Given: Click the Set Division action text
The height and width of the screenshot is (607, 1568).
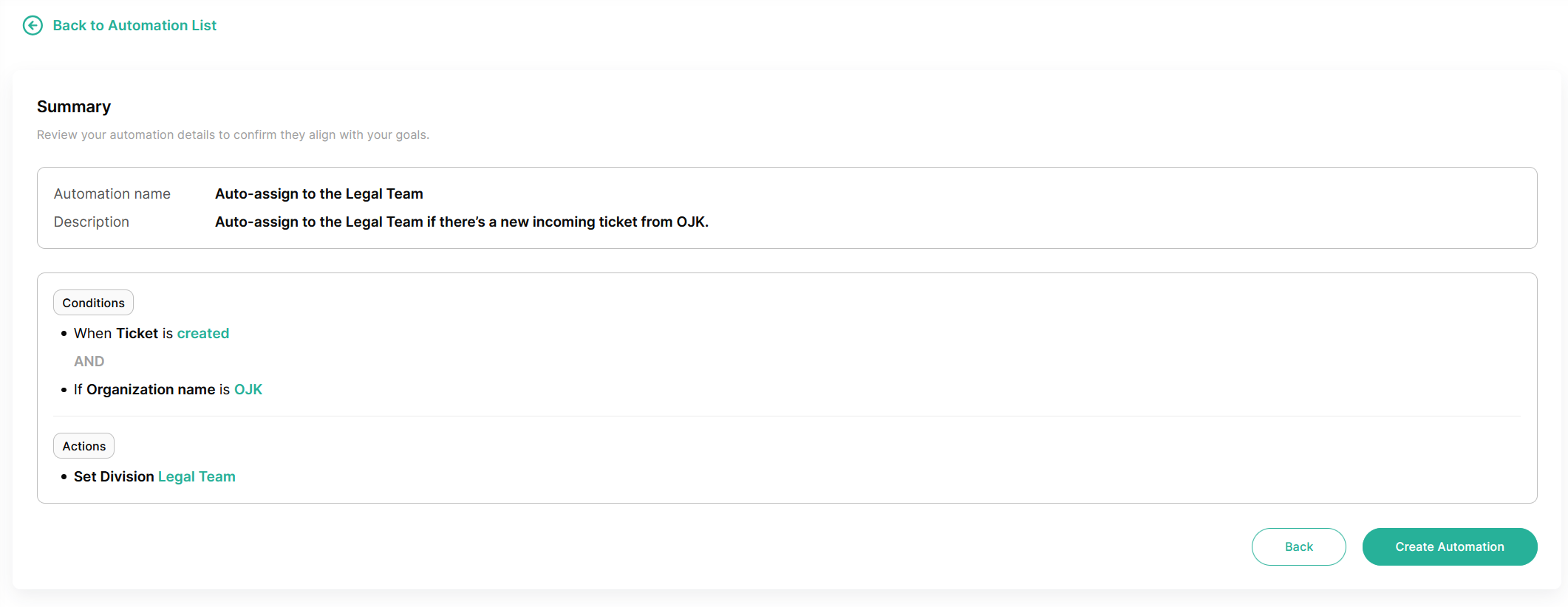Looking at the screenshot, I should (114, 477).
